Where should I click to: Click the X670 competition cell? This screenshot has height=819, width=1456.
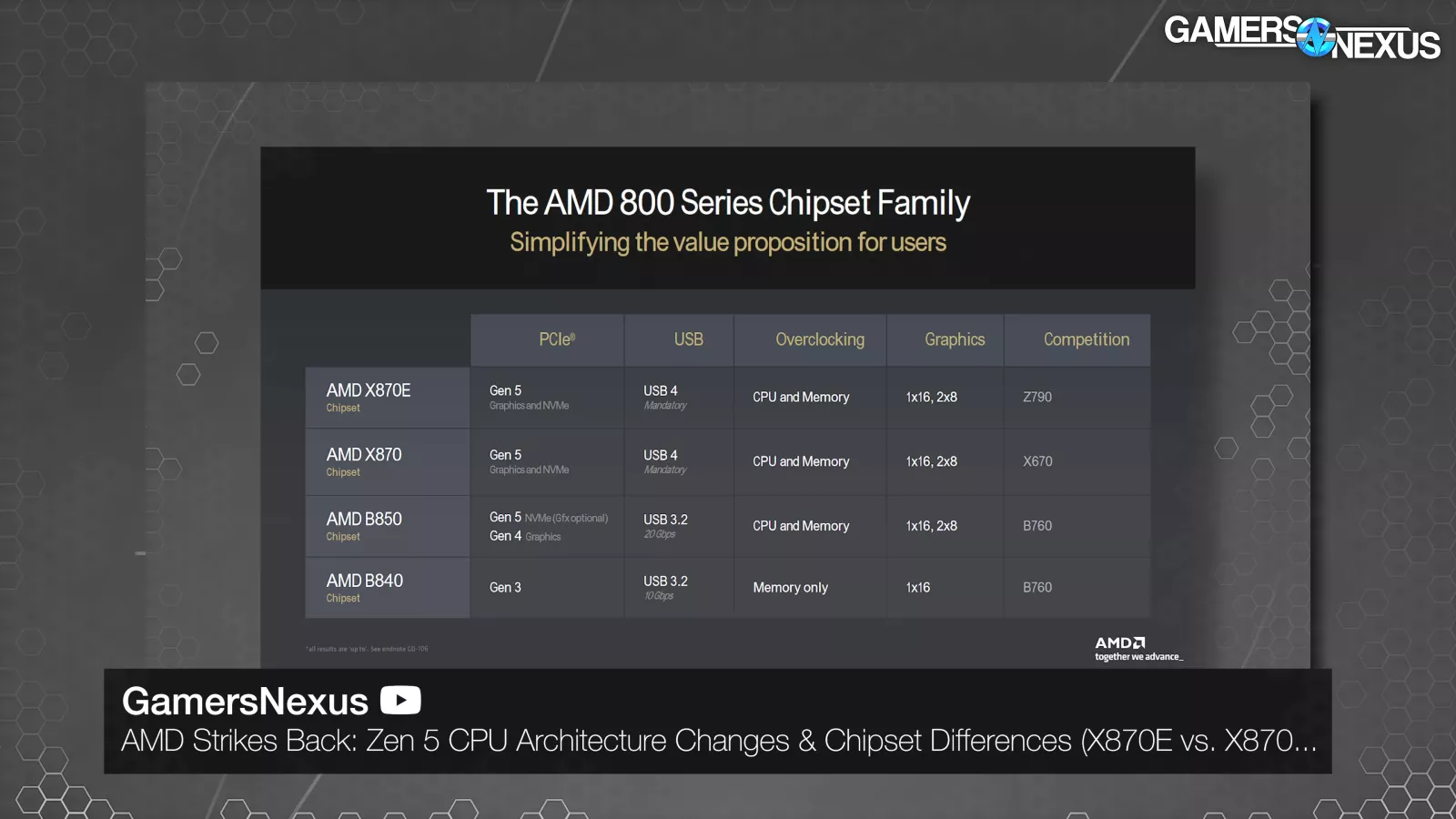click(x=1037, y=462)
